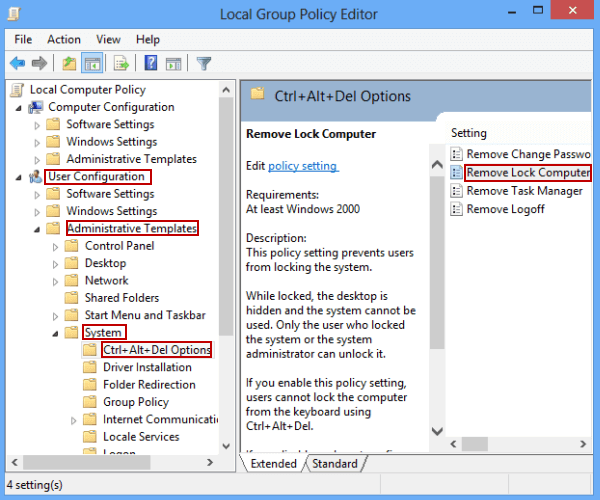Screen dimensions: 600x500
Task: Select Remove Logoff setting
Action: pyautogui.click(x=505, y=209)
